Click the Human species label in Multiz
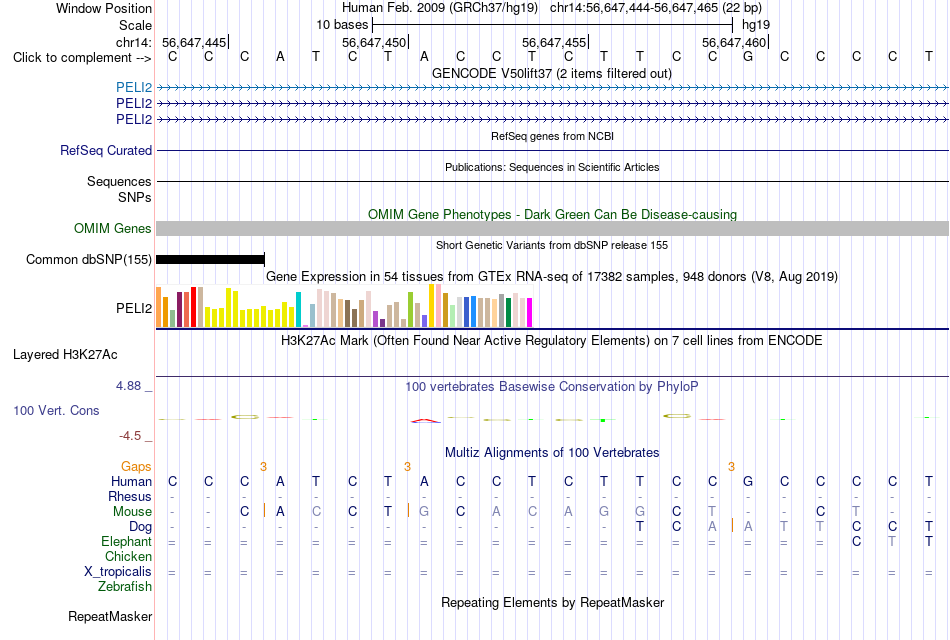The width and height of the screenshot is (950, 640). [131, 481]
